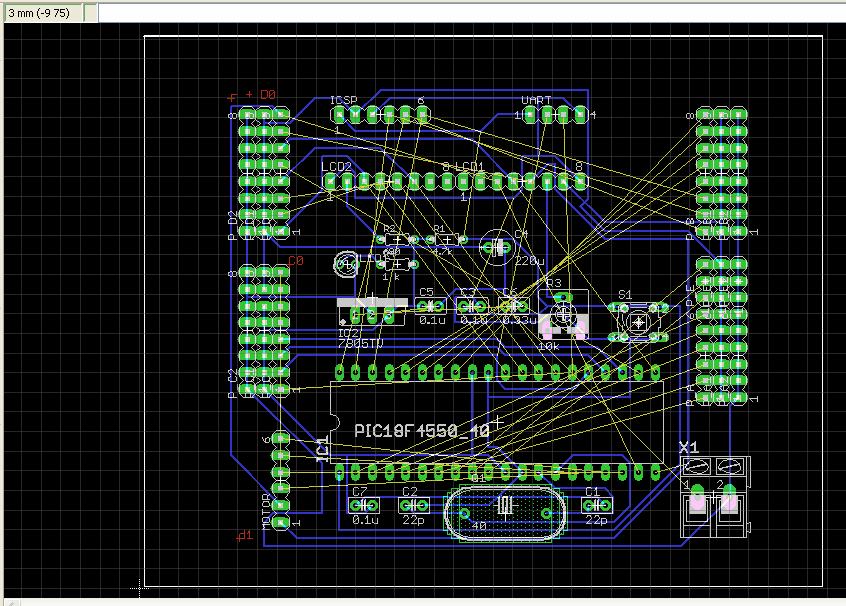Click the '3 mm (-9 75)' coordinate display
Image resolution: width=846 pixels, height=606 pixels.
(x=43, y=13)
